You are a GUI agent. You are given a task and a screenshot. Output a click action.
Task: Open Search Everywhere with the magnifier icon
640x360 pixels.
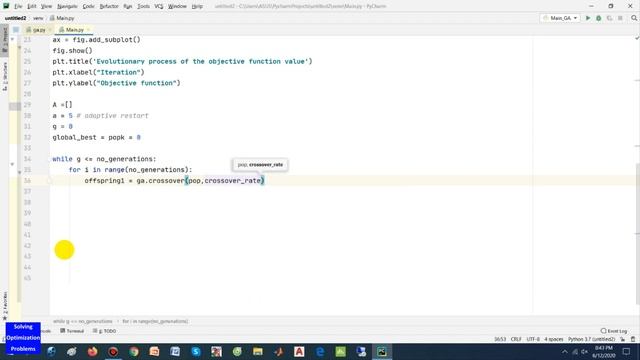tap(634, 18)
